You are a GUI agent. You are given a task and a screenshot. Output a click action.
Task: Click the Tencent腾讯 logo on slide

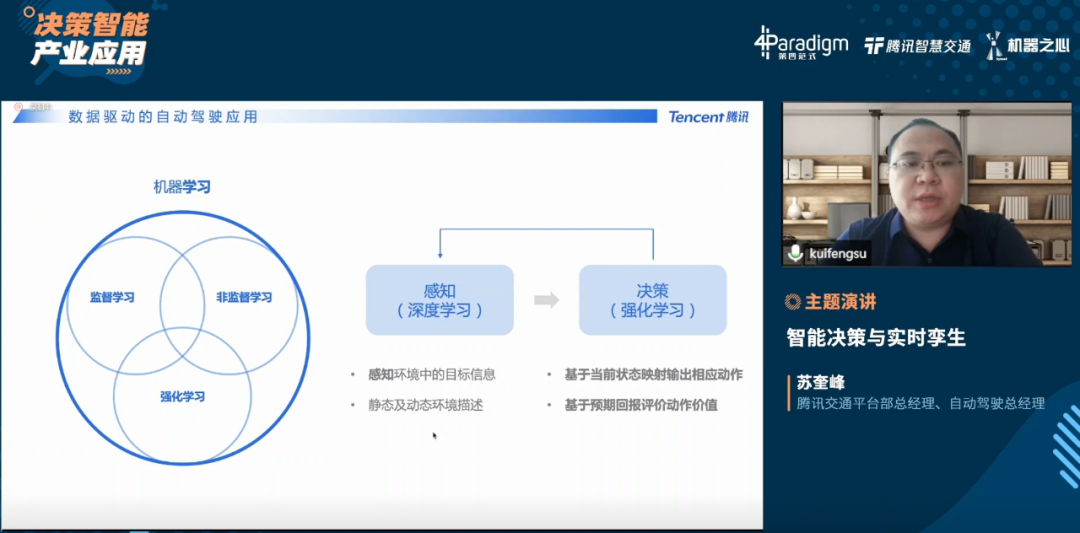coord(708,117)
